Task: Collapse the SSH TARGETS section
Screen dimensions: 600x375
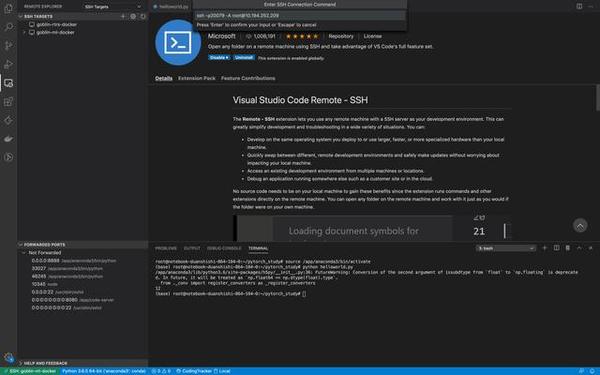Action: (21, 16)
